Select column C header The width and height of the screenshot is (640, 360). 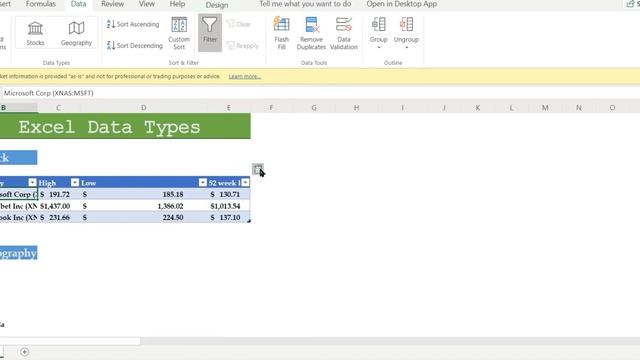coord(58,108)
